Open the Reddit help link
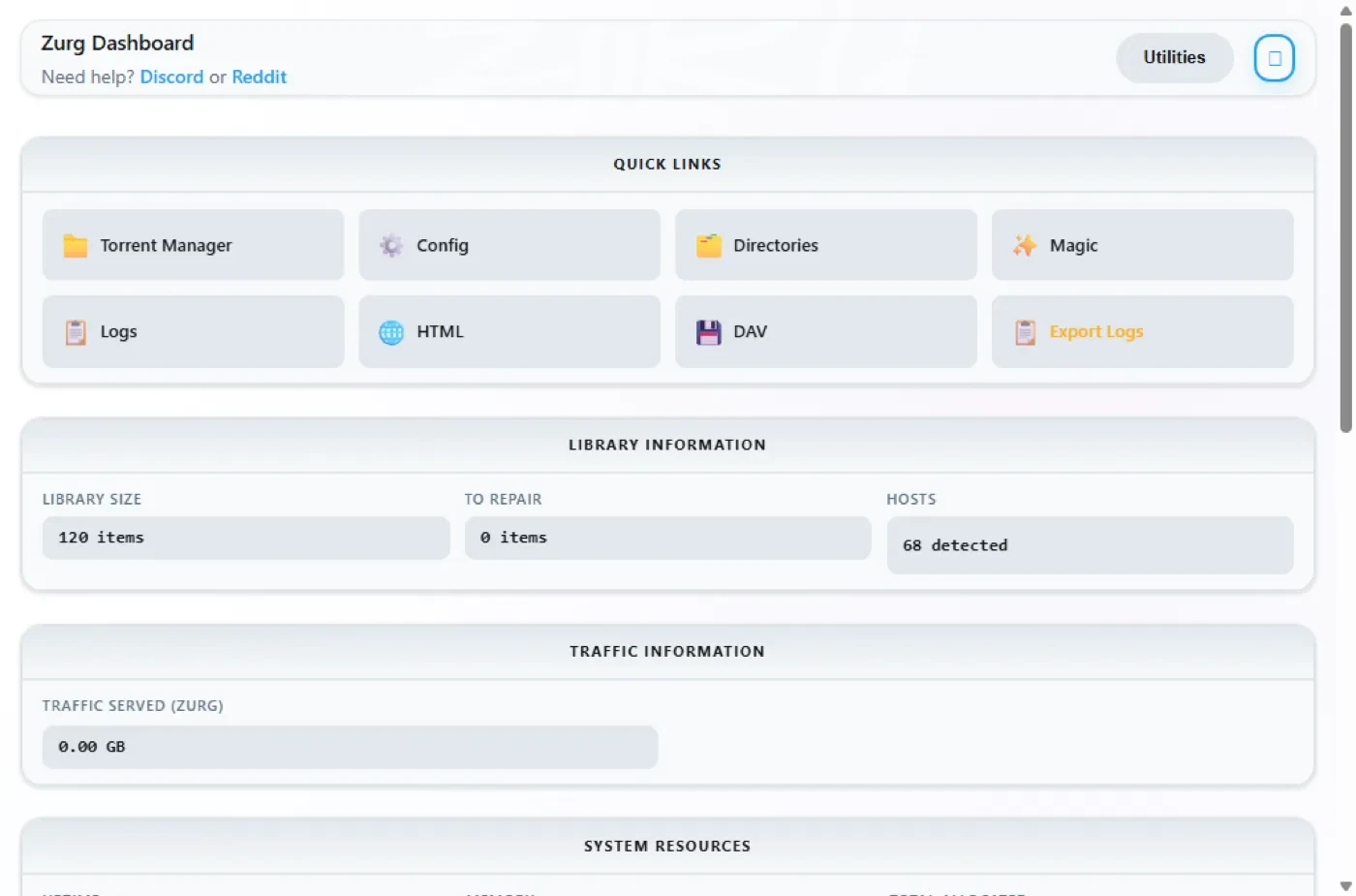 click(x=259, y=77)
